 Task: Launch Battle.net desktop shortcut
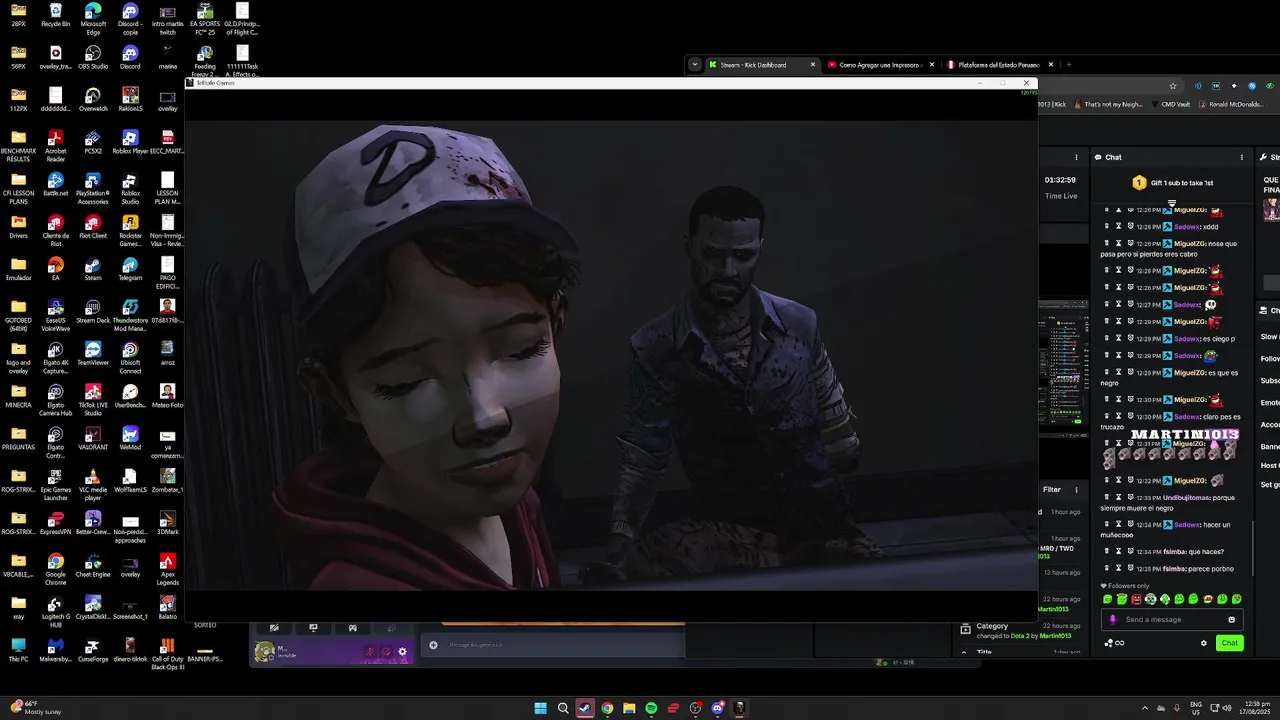click(55, 184)
